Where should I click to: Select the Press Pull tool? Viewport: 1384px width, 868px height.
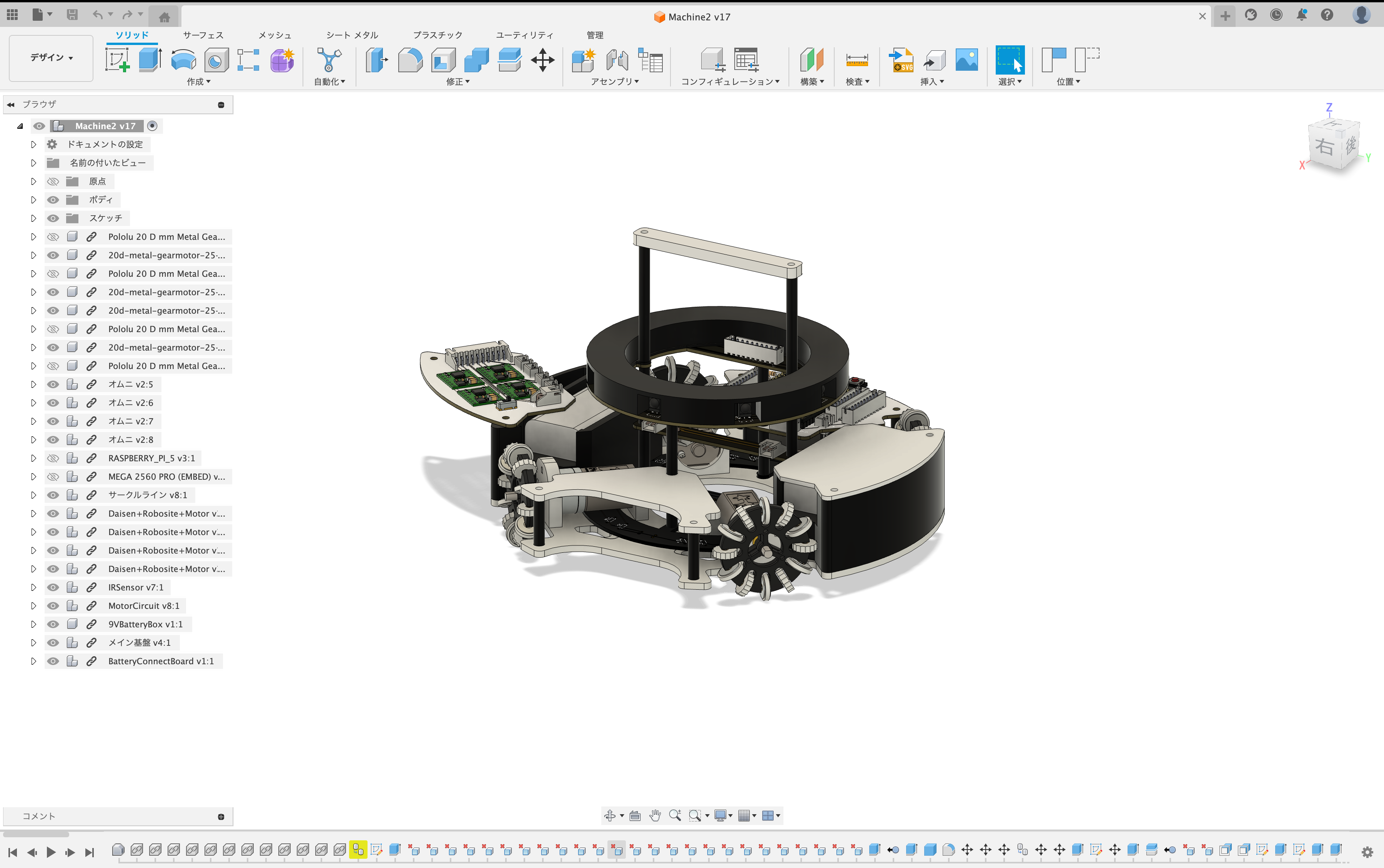click(377, 60)
